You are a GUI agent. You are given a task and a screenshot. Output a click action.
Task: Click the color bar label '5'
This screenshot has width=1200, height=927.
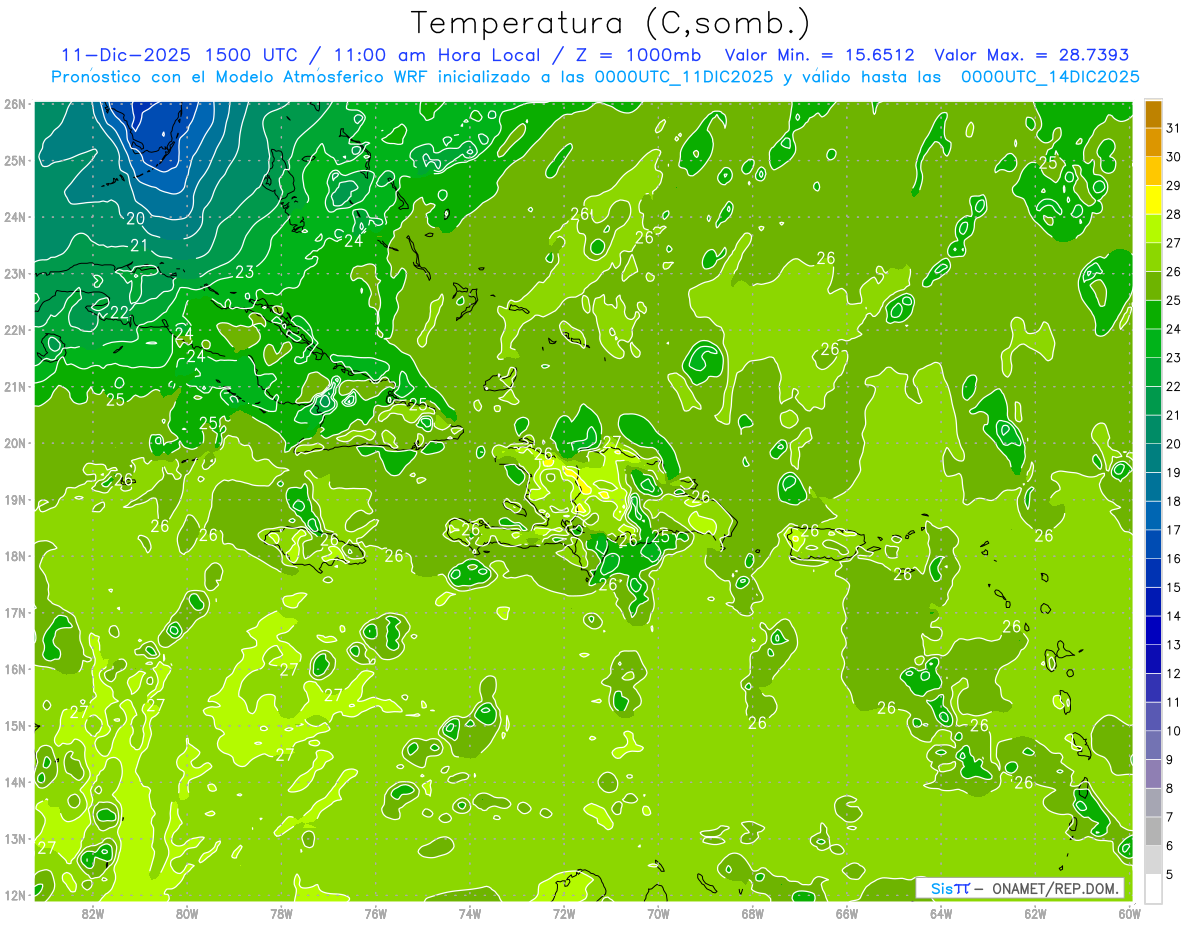coord(1170,874)
